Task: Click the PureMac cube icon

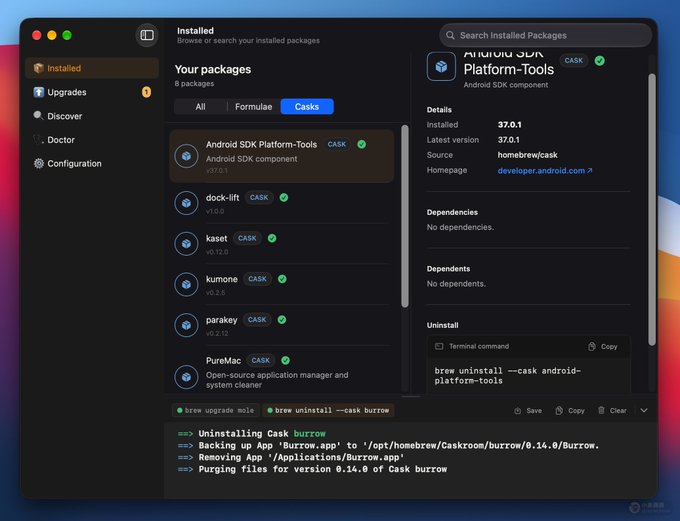Action: (x=186, y=377)
